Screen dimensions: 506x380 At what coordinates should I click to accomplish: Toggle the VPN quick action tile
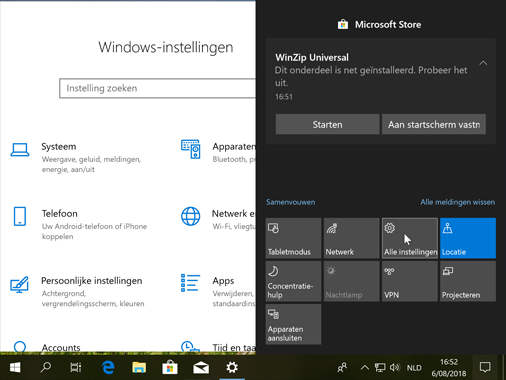point(410,281)
